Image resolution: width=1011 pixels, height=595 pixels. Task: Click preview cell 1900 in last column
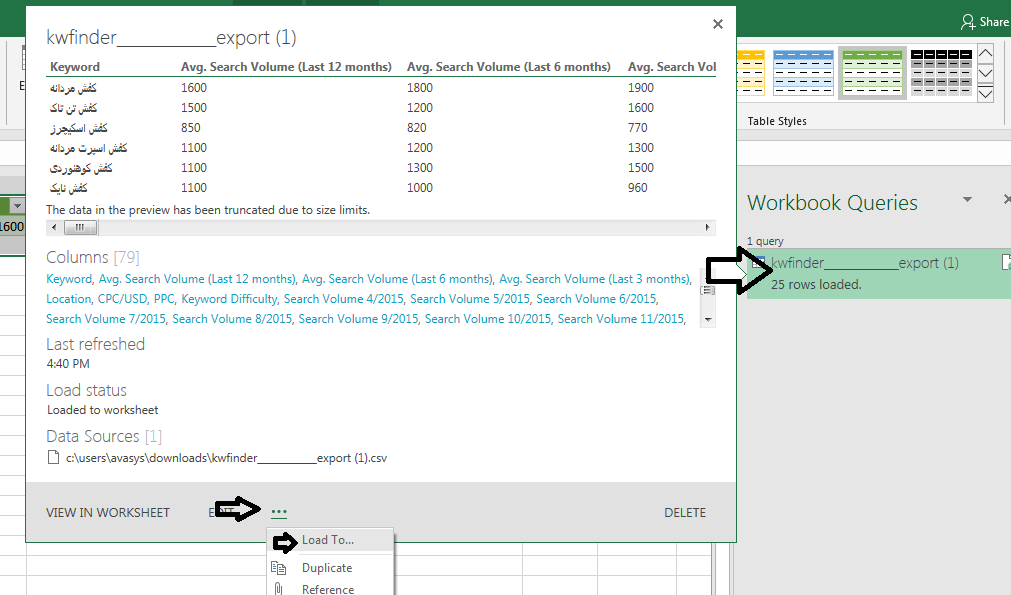(x=641, y=88)
